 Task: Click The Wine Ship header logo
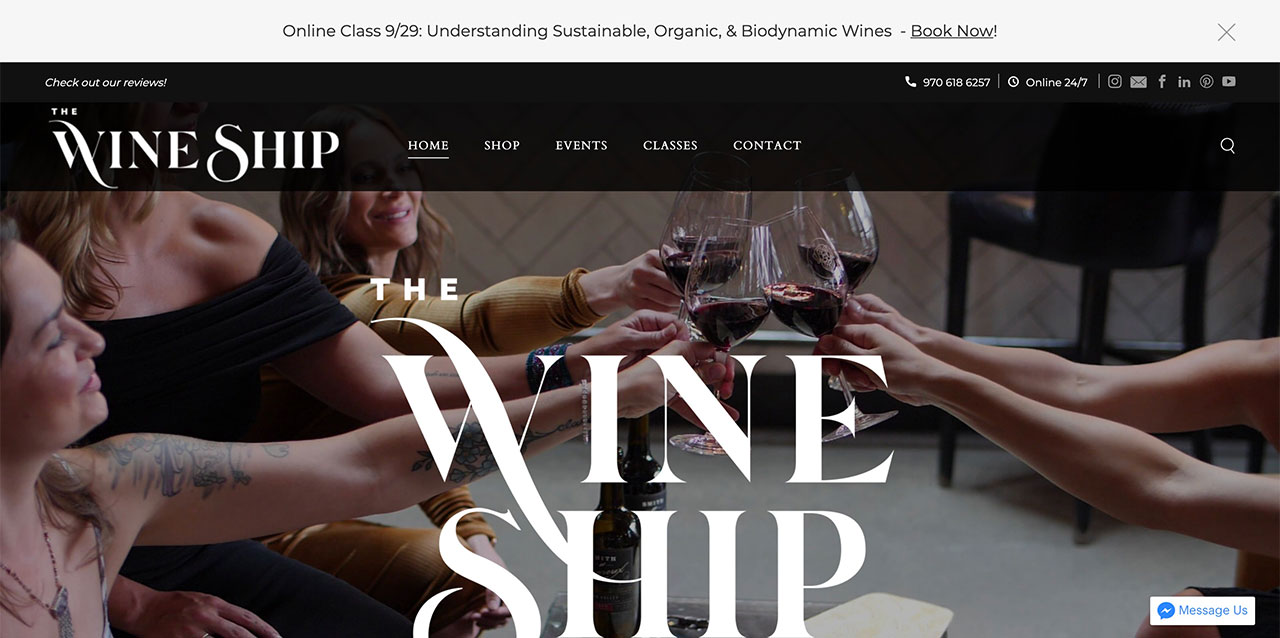tap(195, 146)
